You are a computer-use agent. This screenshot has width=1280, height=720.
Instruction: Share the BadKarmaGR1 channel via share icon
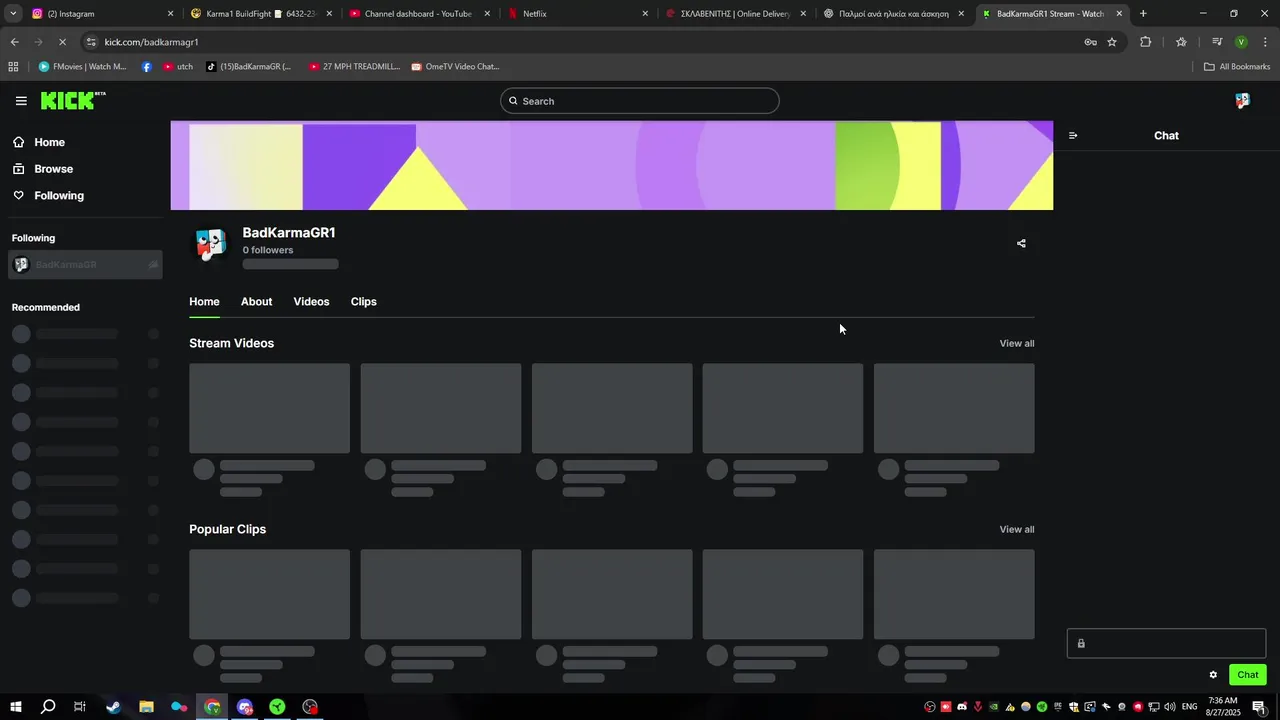tap(1021, 243)
